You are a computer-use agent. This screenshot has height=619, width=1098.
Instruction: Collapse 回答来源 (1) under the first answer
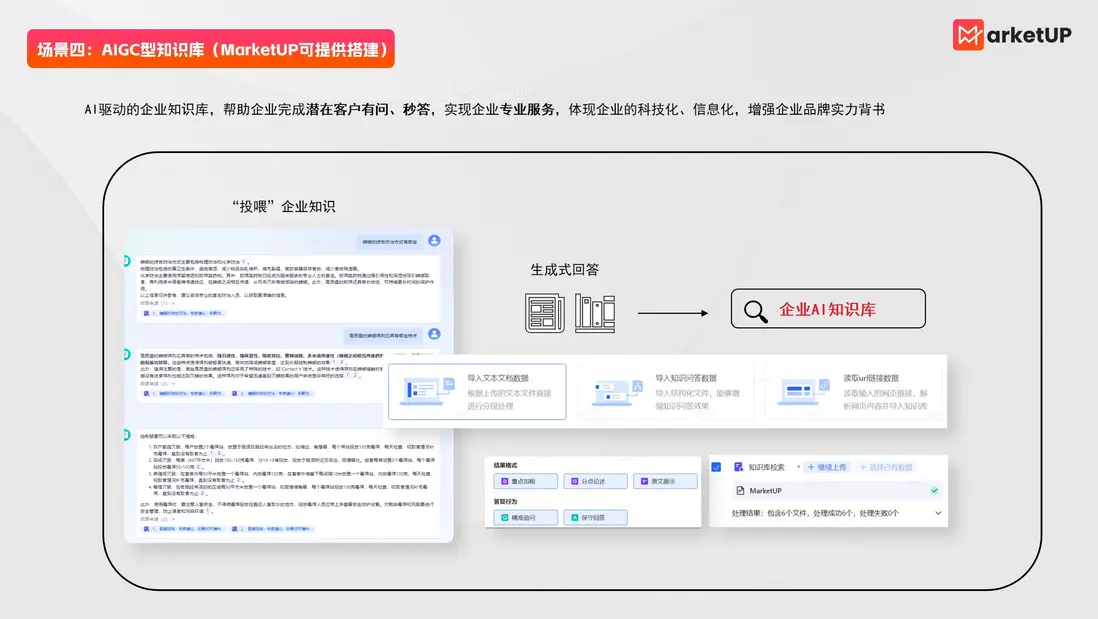(157, 303)
